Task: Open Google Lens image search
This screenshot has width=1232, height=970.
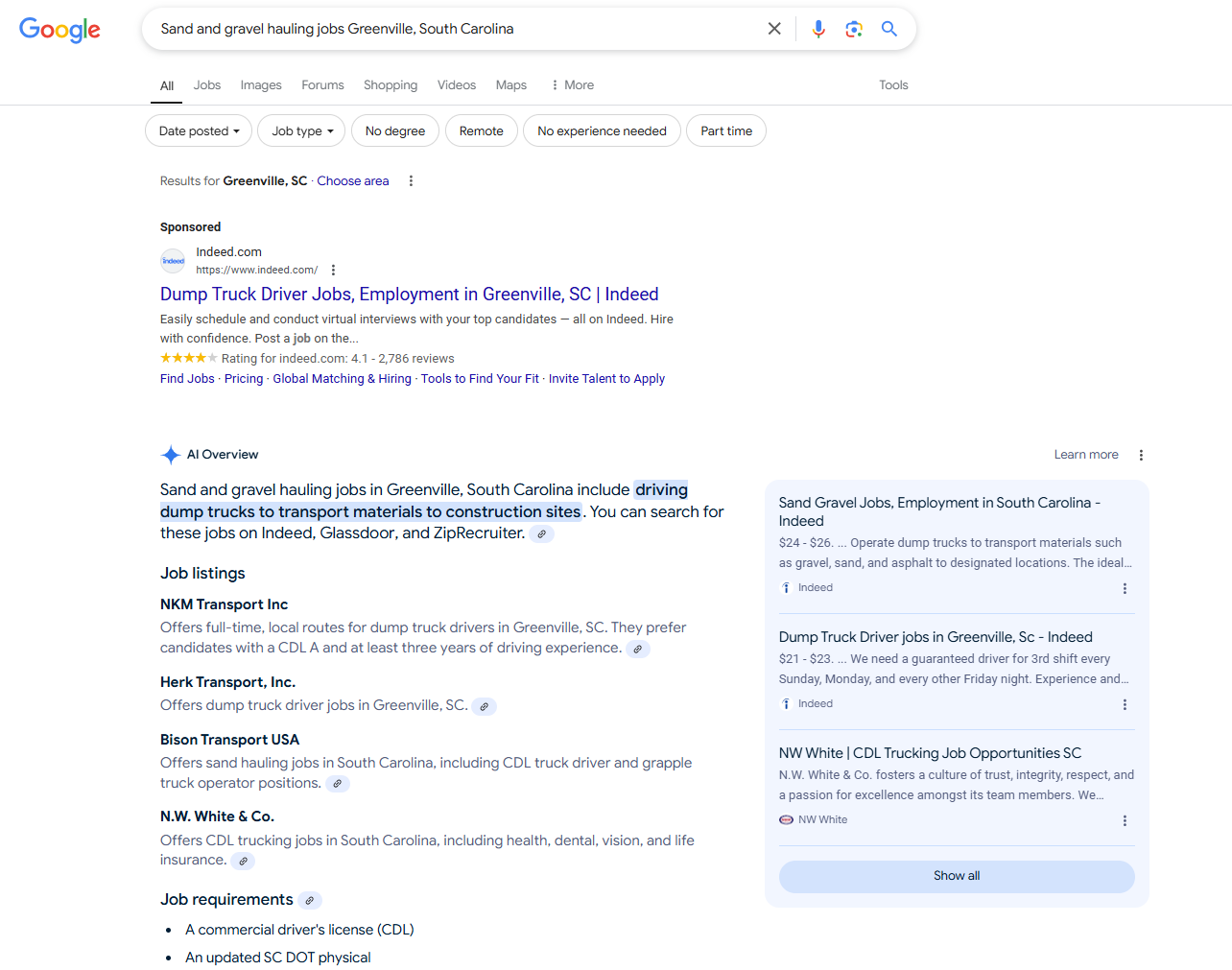Action: coord(854,29)
